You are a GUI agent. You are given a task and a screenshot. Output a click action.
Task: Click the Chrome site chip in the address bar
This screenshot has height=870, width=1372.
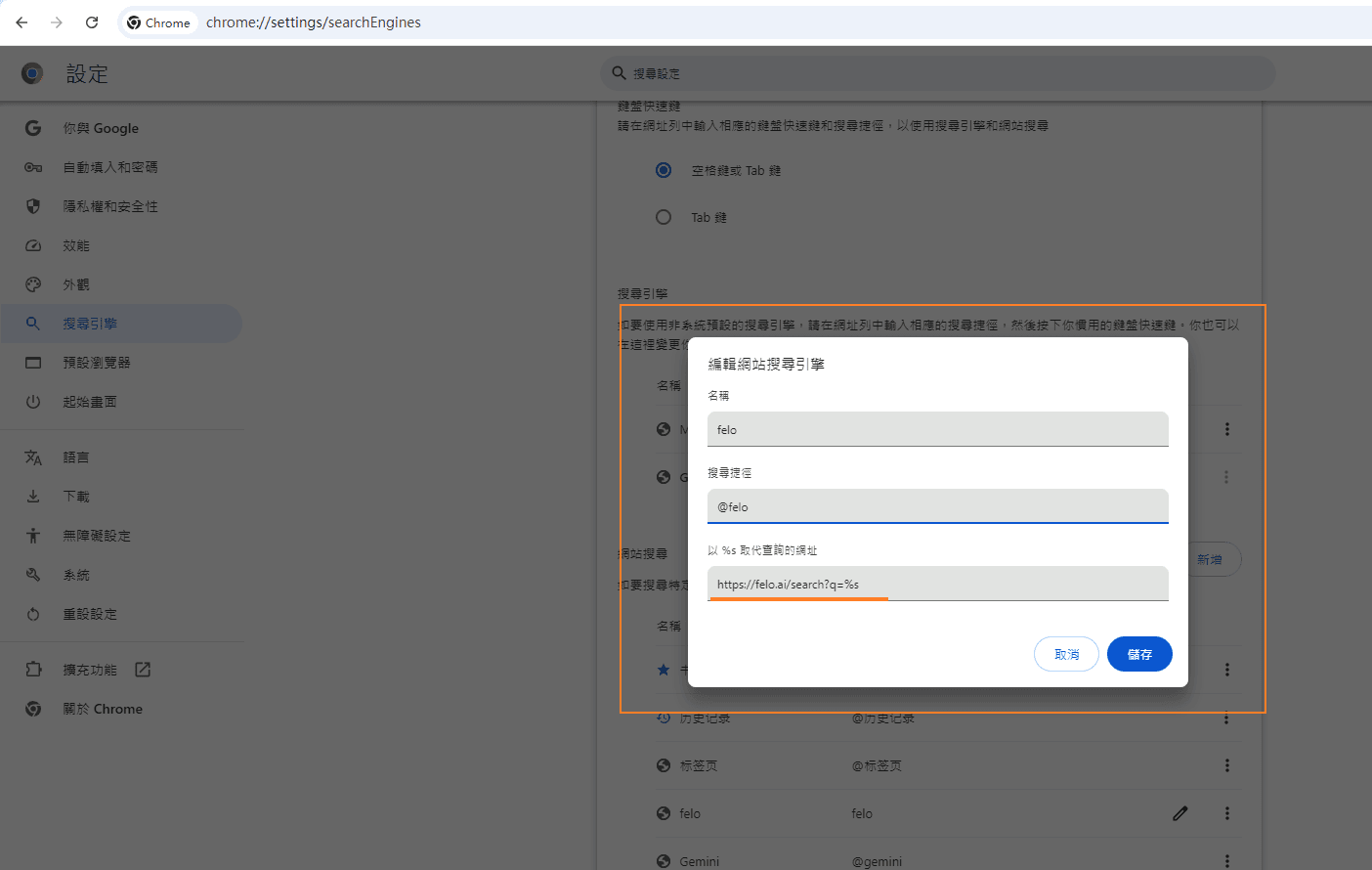pos(158,22)
